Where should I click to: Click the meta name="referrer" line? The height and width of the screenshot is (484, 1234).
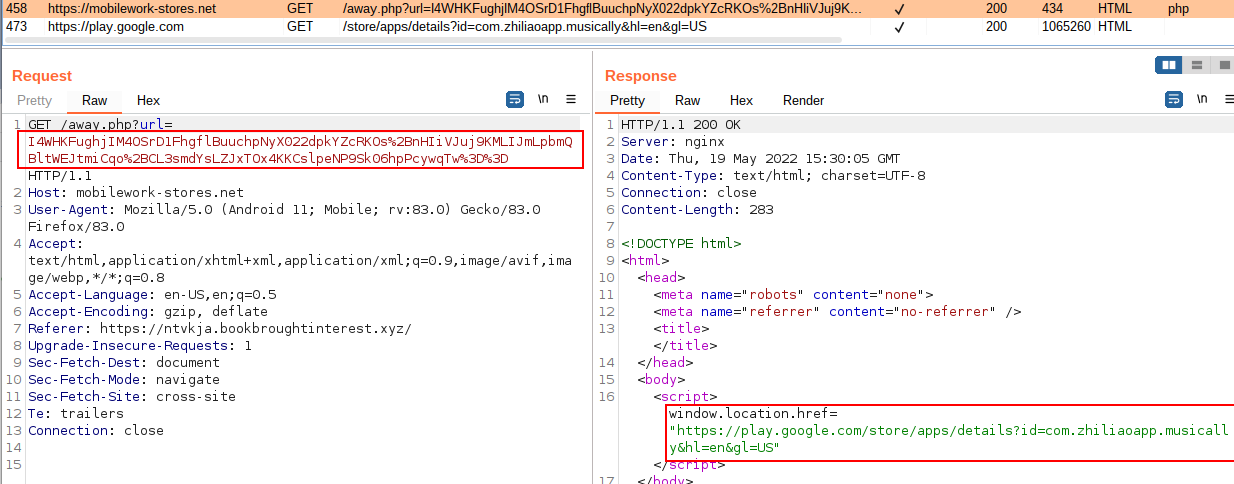837,312
